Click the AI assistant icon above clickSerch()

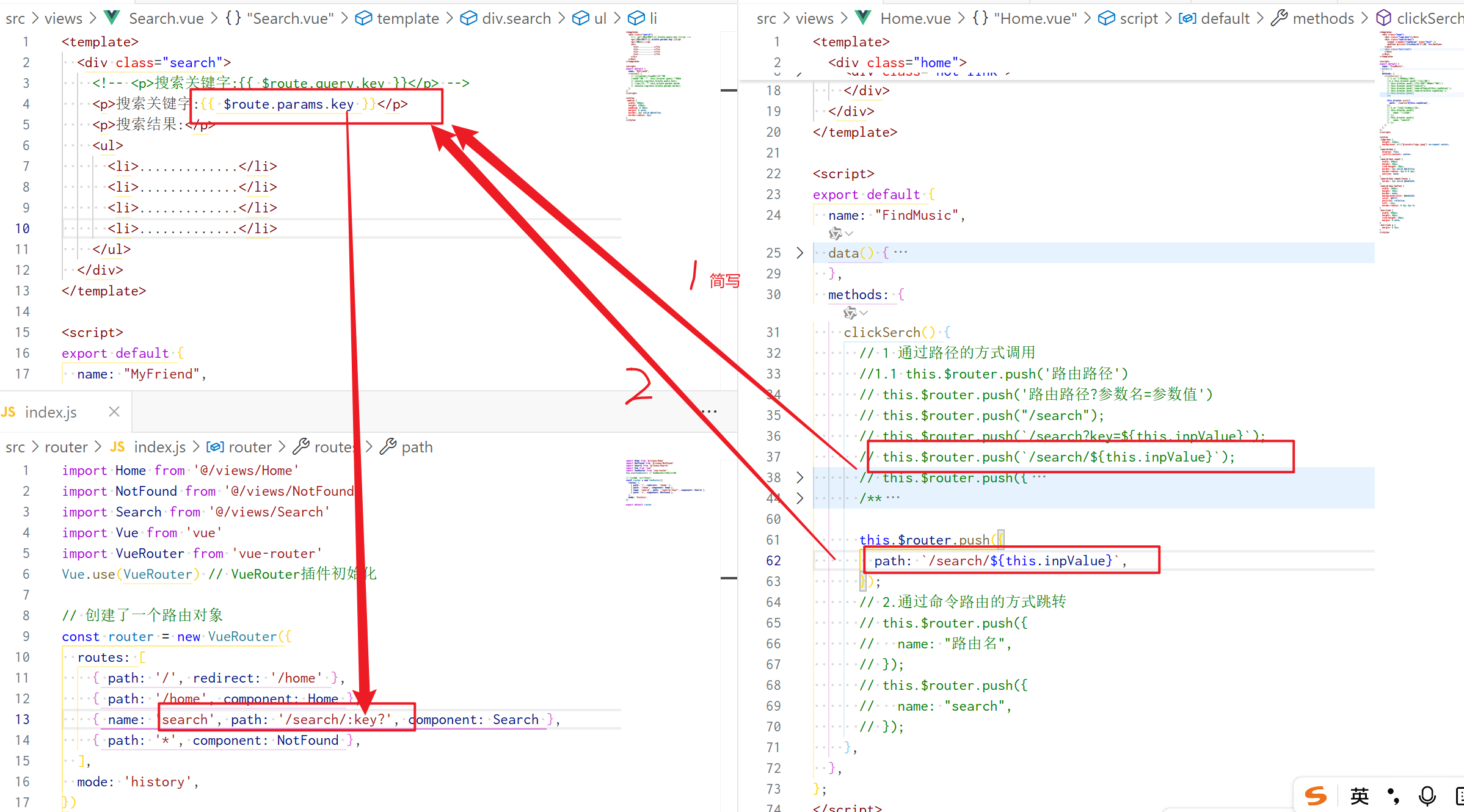[x=849, y=313]
